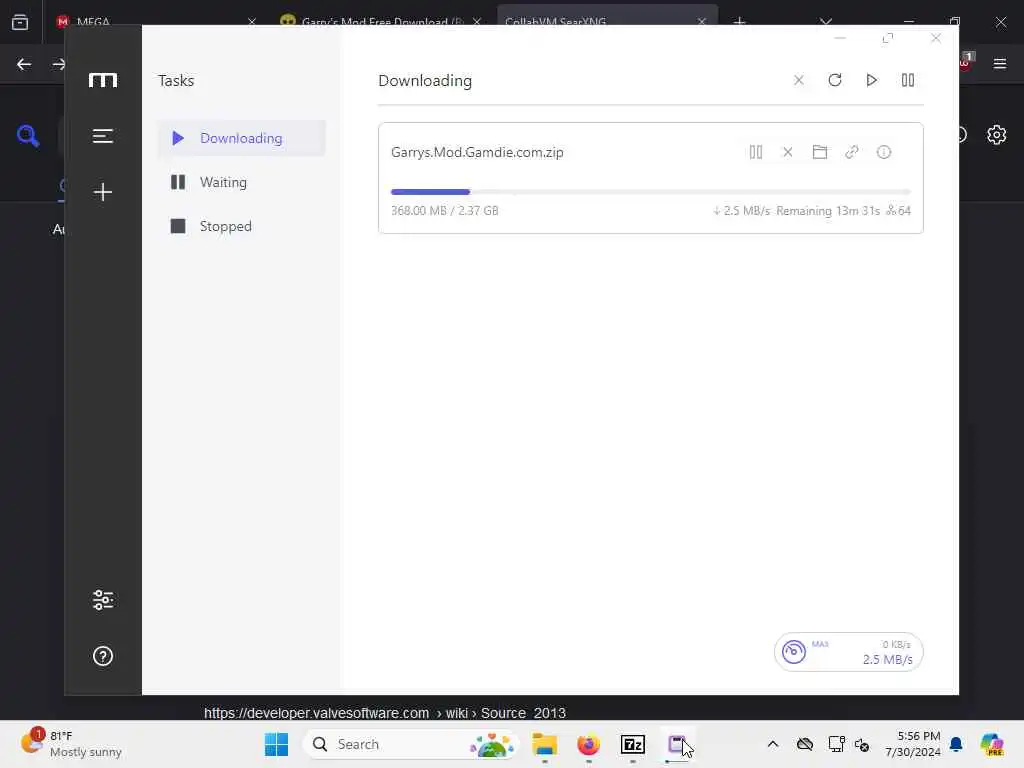Pause the Garrys.Mod.Gamdie.com.zip download
This screenshot has width=1024, height=768.
point(756,152)
